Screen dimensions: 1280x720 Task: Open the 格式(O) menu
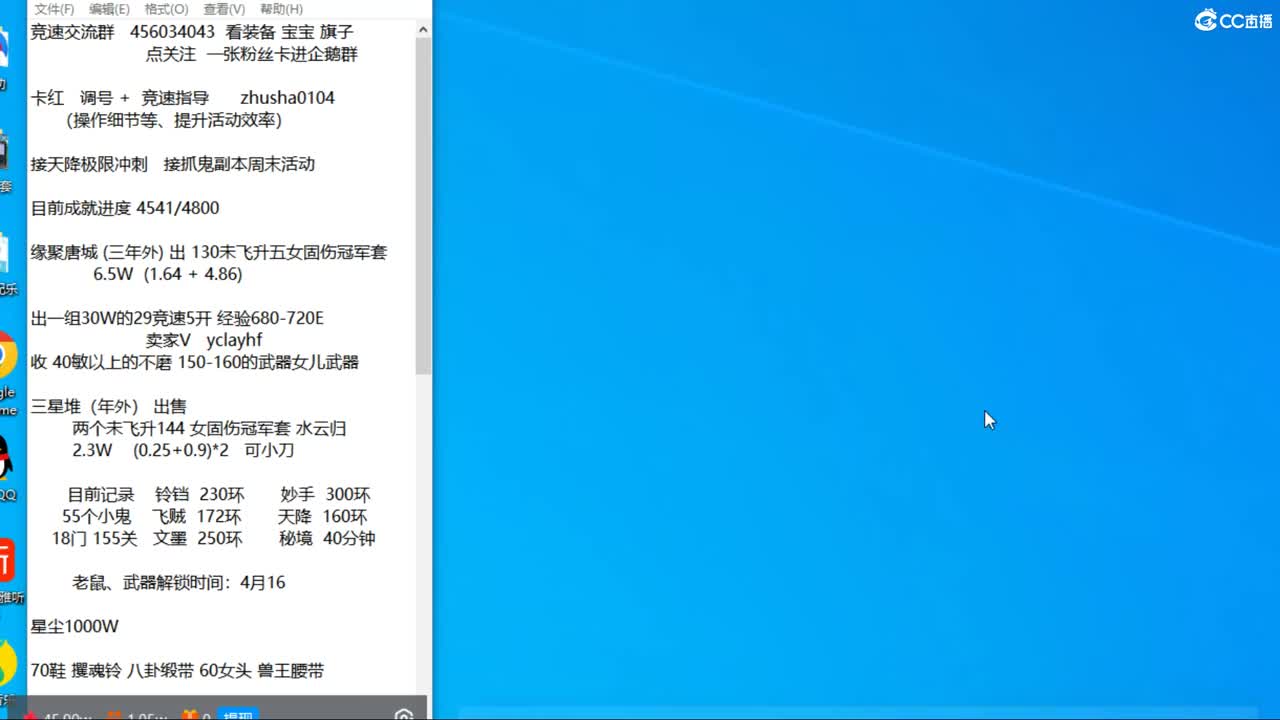pos(166,9)
